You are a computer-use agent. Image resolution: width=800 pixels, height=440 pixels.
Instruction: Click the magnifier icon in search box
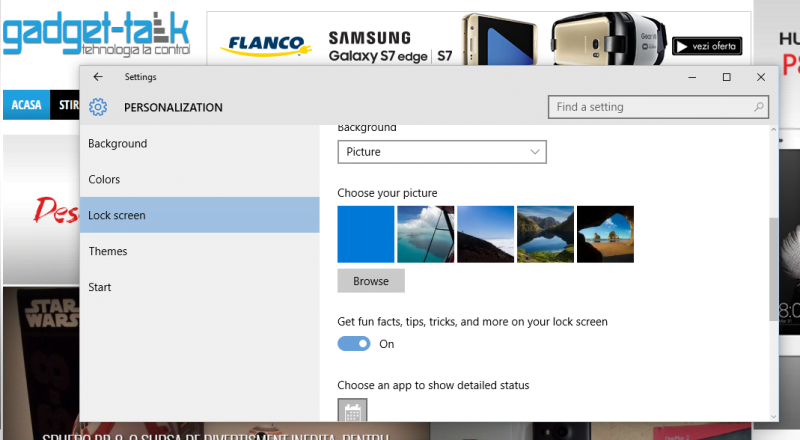[759, 107]
